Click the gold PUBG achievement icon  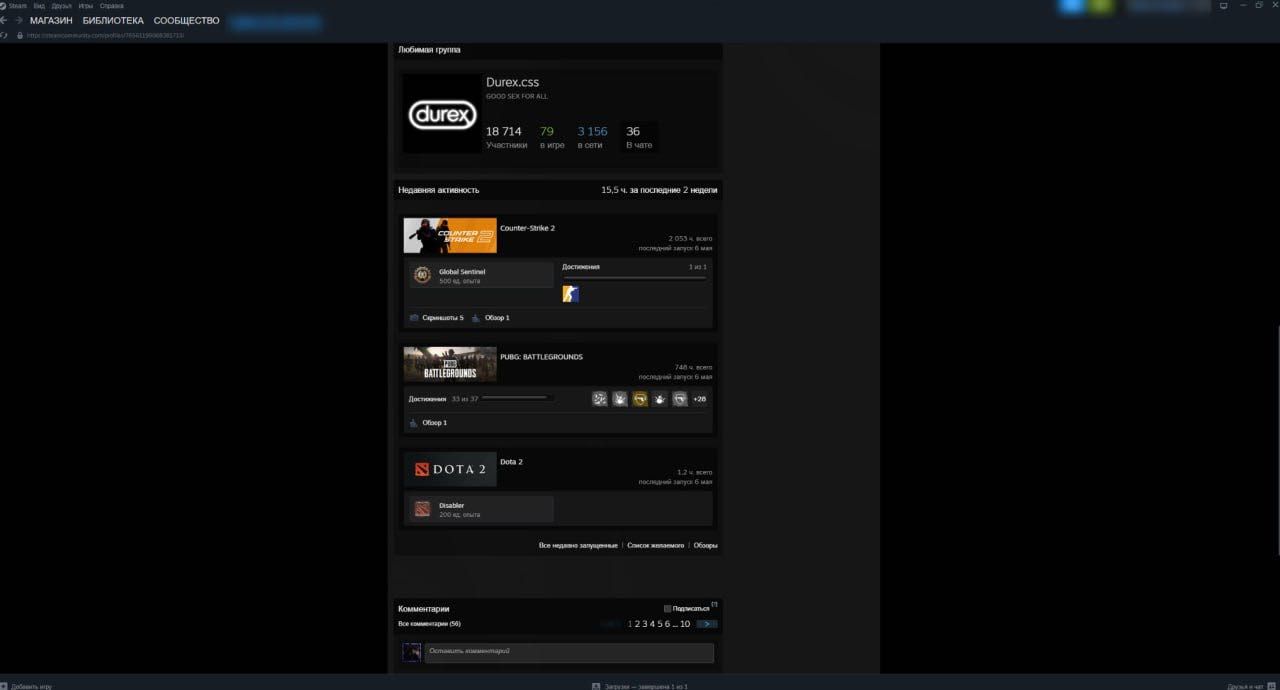[x=640, y=399]
